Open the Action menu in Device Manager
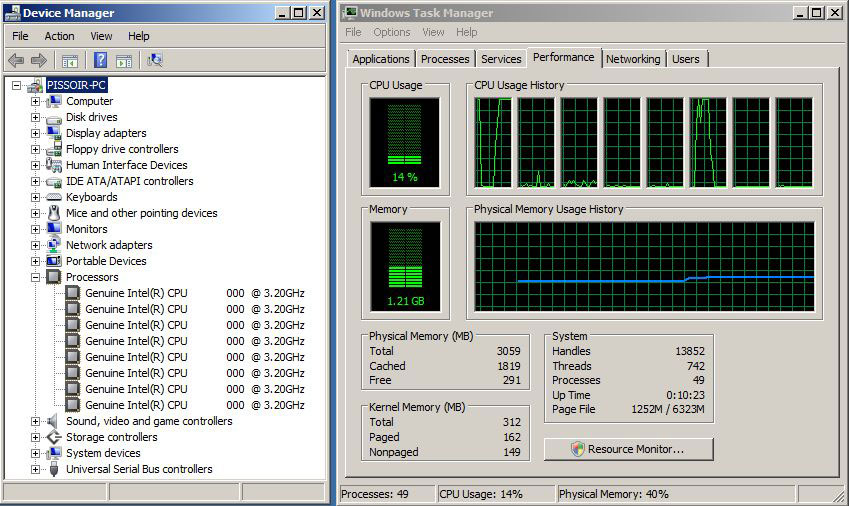Viewport: 849px width, 506px height. (59, 36)
